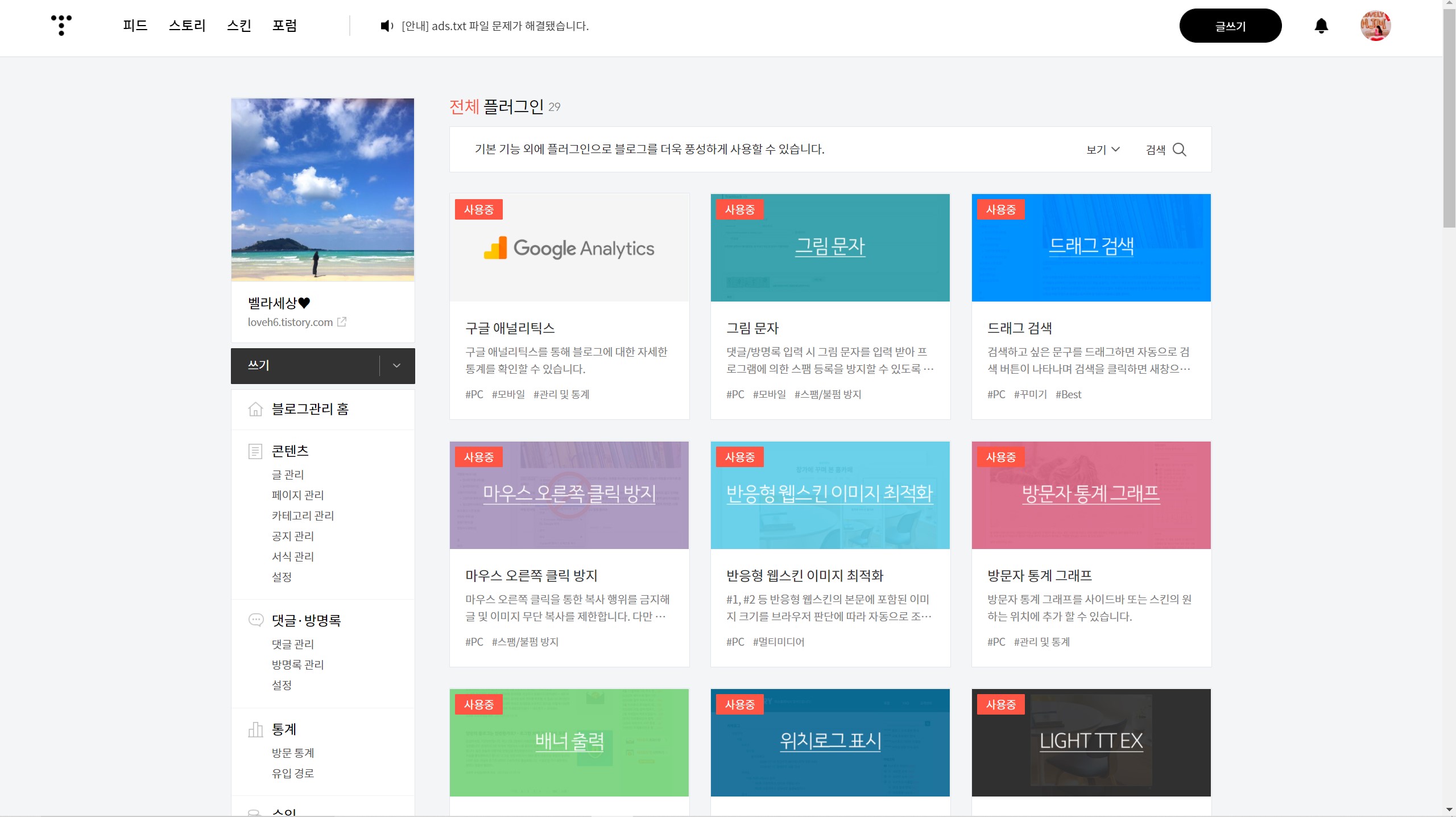Open 공지 관리 in sidebar
1456x817 pixels.
click(x=293, y=536)
